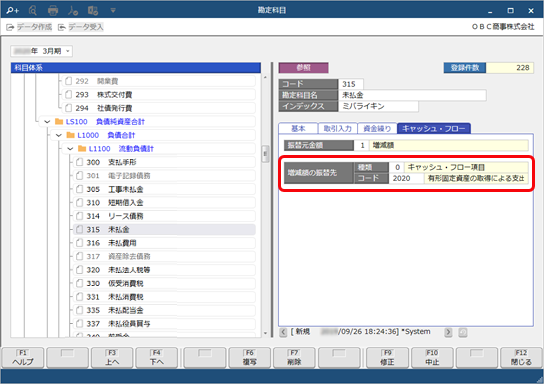Click document icon of account 315
544x384 pixels.
(x=79, y=230)
